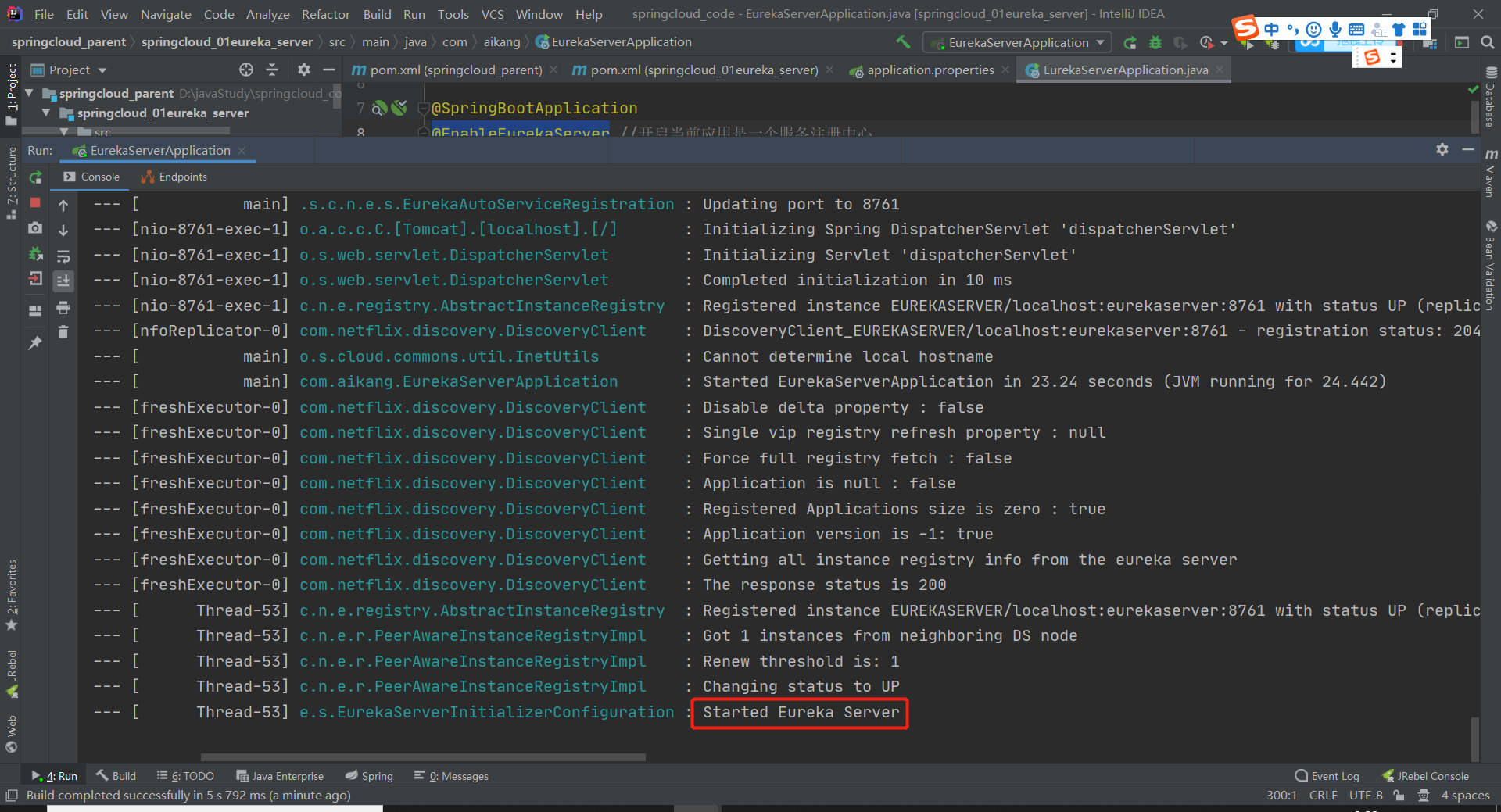
Task: Clear all console output with trash icon
Action: tap(63, 332)
